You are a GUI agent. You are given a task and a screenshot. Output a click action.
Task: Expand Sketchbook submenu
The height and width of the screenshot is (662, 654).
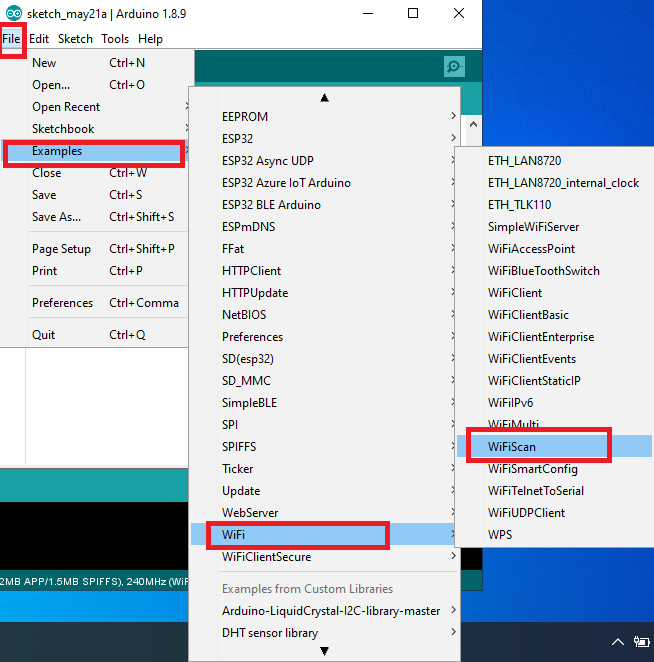pos(95,129)
